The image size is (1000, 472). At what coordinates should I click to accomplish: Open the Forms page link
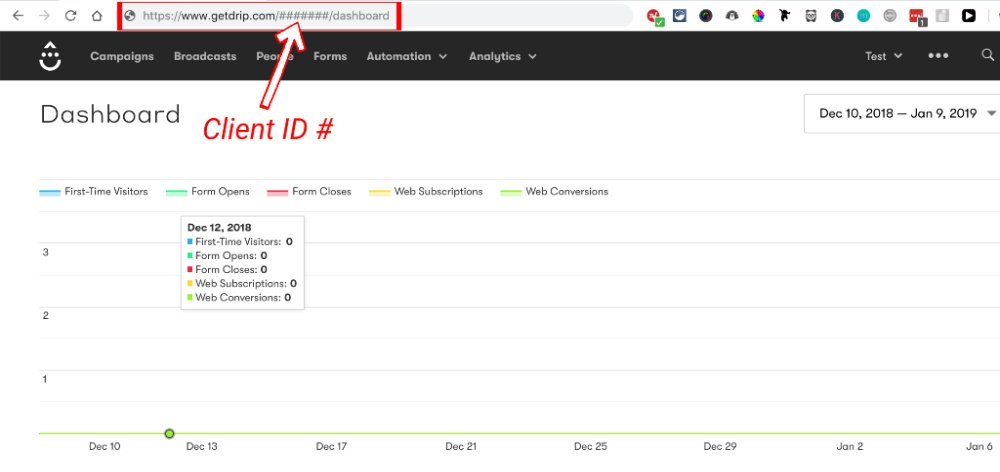(x=330, y=57)
